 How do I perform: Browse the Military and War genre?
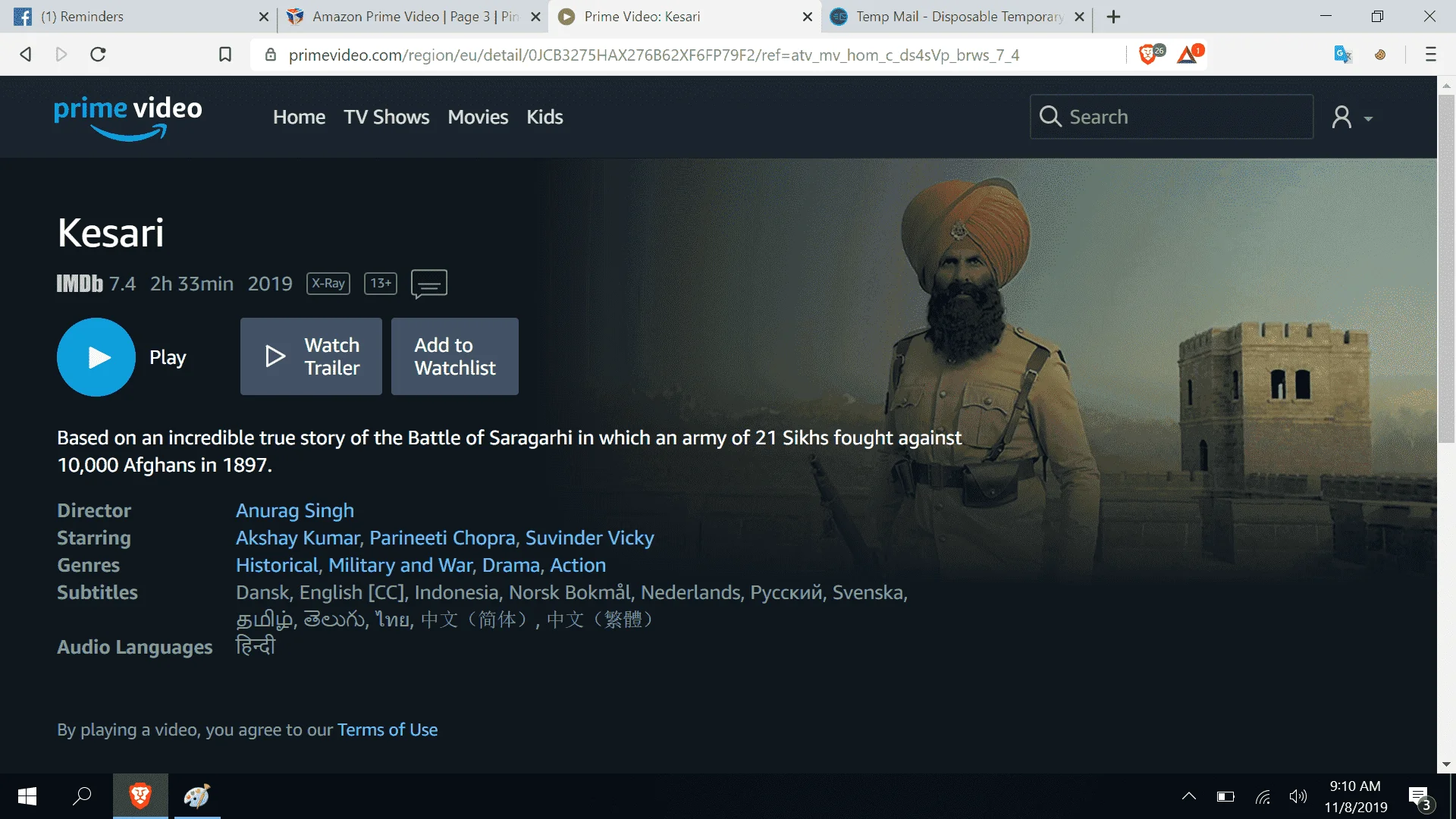click(401, 565)
